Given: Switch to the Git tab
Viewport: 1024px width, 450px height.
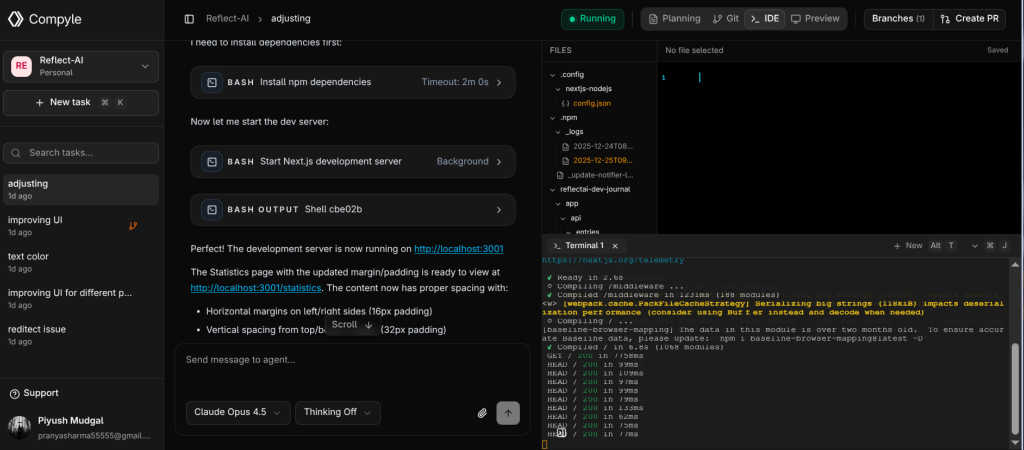Looking at the screenshot, I should [x=726, y=19].
